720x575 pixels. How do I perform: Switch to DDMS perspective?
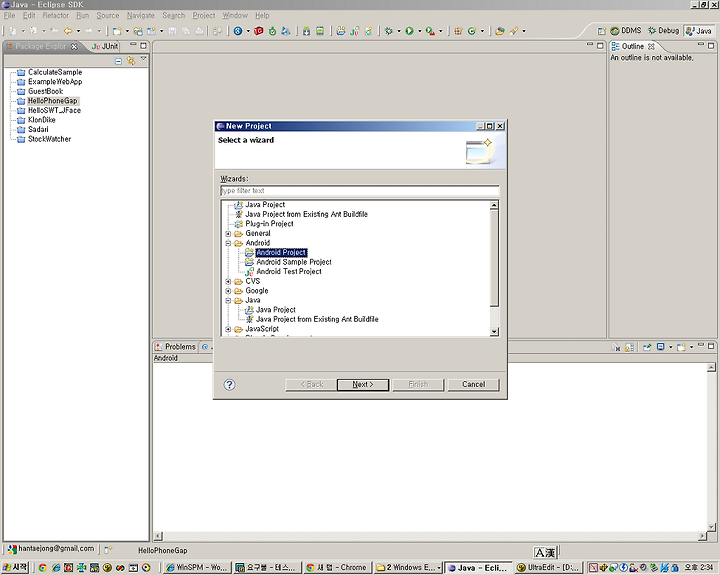click(625, 31)
